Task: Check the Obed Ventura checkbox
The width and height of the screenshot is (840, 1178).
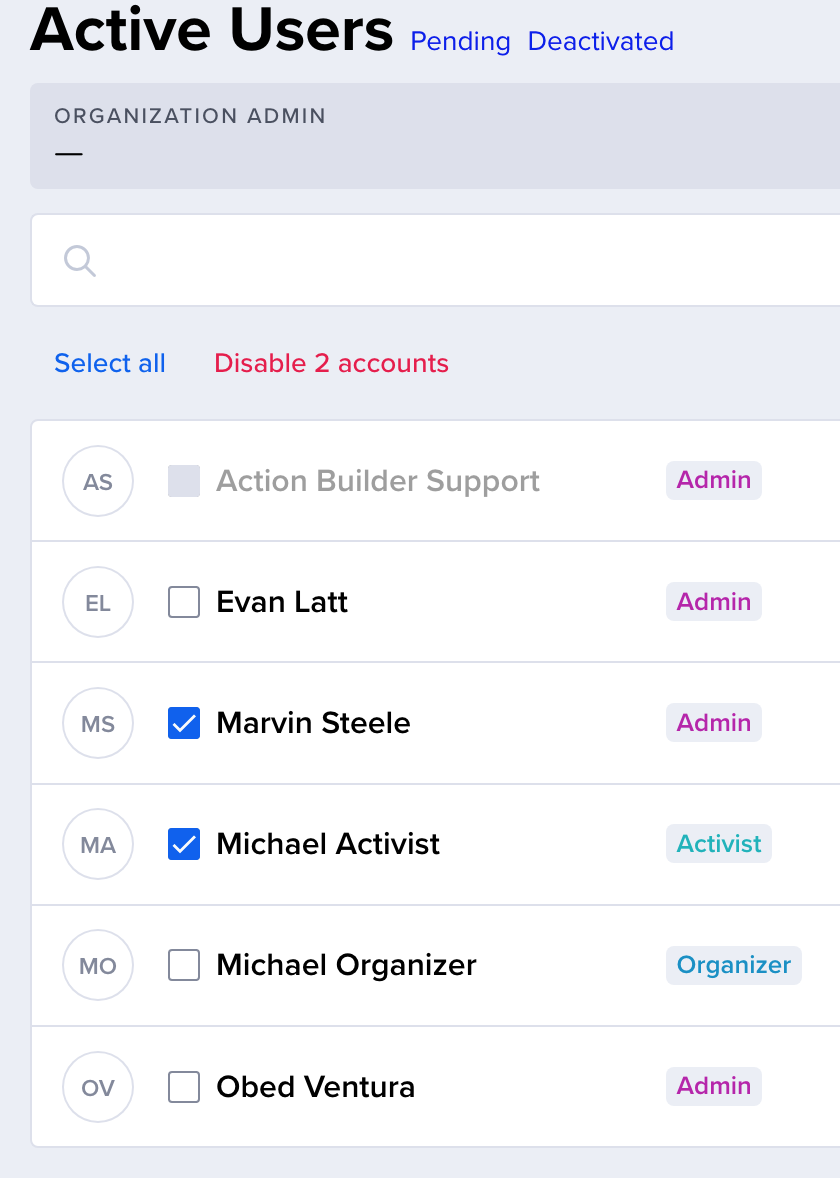Action: (x=184, y=1086)
